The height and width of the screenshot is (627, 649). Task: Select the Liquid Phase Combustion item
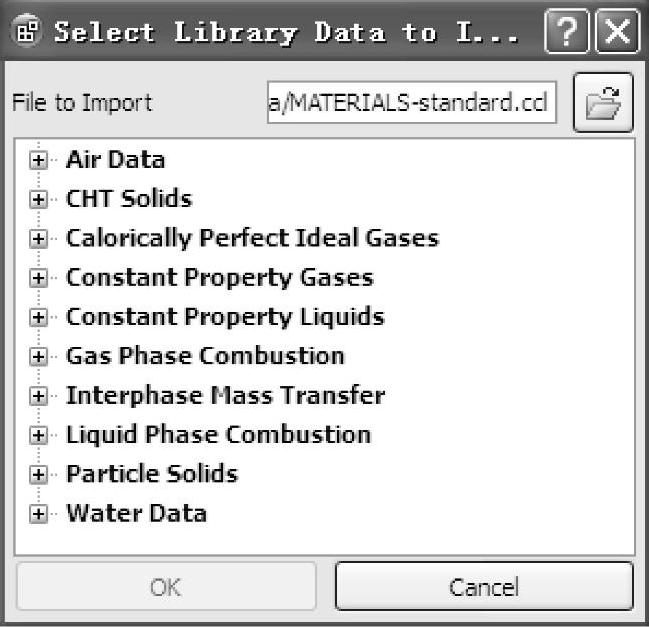[x=218, y=435]
